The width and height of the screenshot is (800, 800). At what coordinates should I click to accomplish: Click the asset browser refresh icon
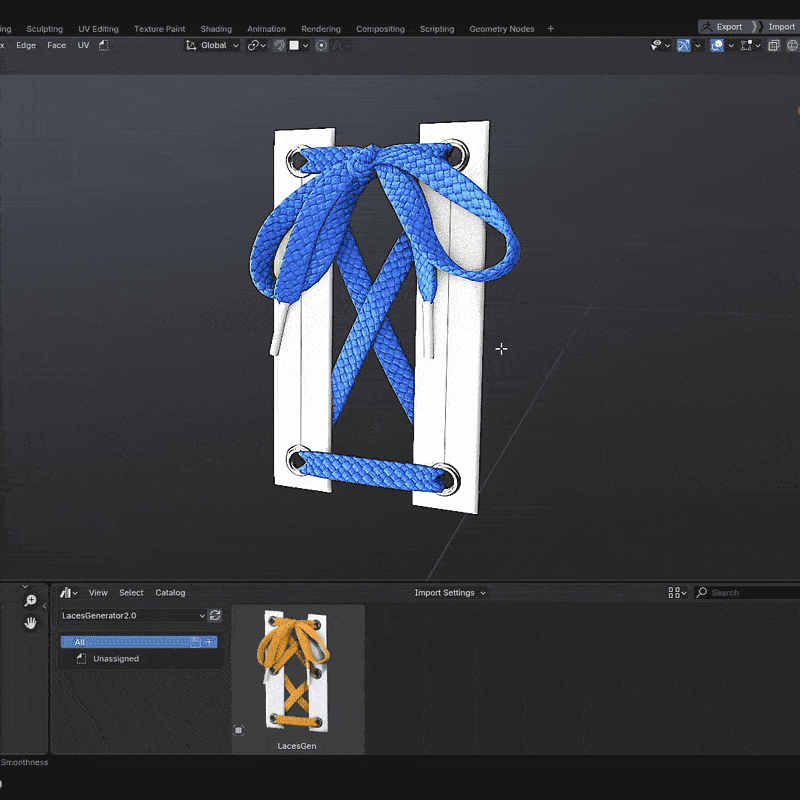(x=214, y=615)
